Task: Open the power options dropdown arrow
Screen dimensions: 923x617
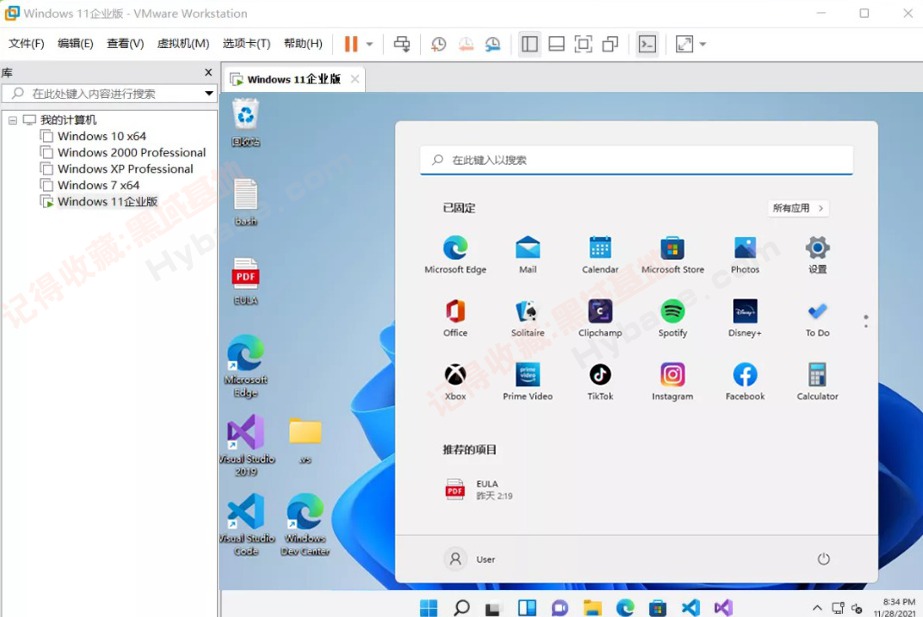Action: coord(370,44)
